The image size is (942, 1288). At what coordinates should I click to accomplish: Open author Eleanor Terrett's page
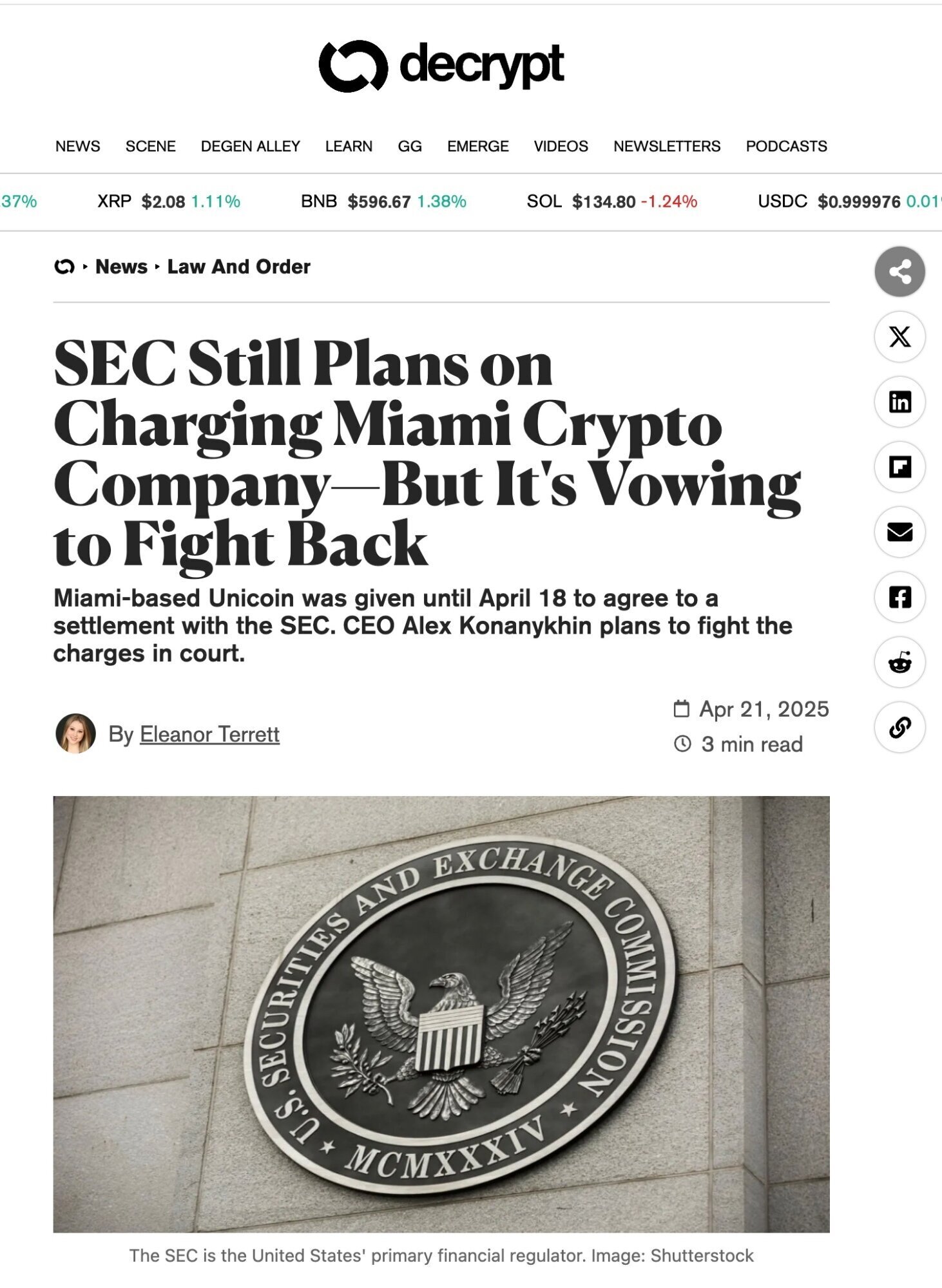tap(209, 734)
